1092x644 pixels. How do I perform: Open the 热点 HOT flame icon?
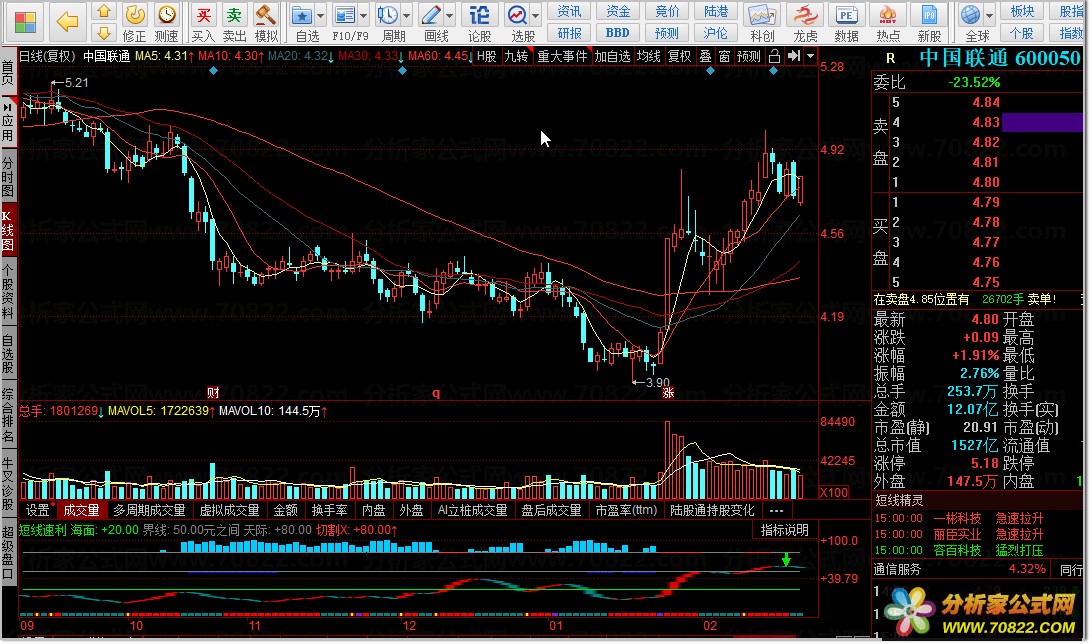coord(888,15)
